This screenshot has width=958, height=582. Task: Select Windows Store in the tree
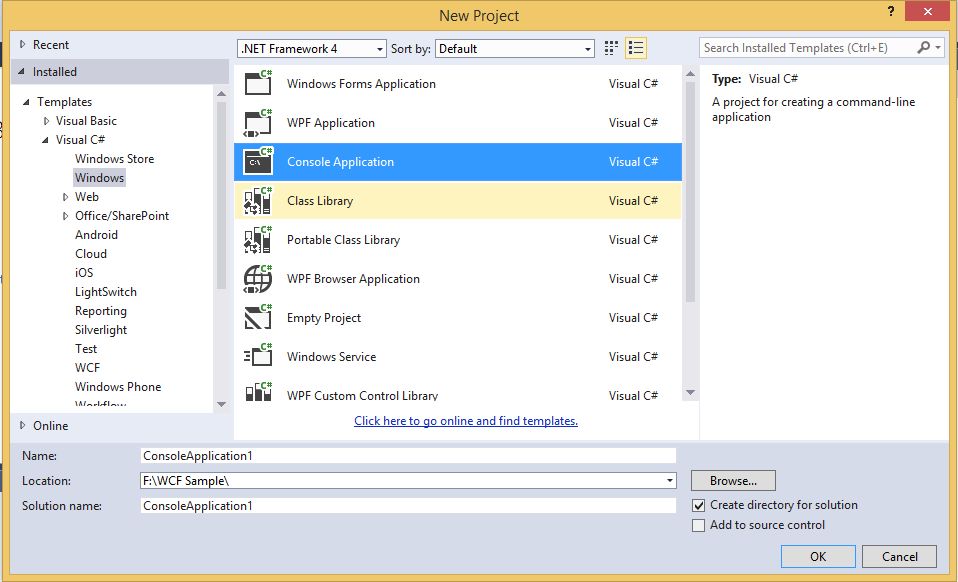114,159
